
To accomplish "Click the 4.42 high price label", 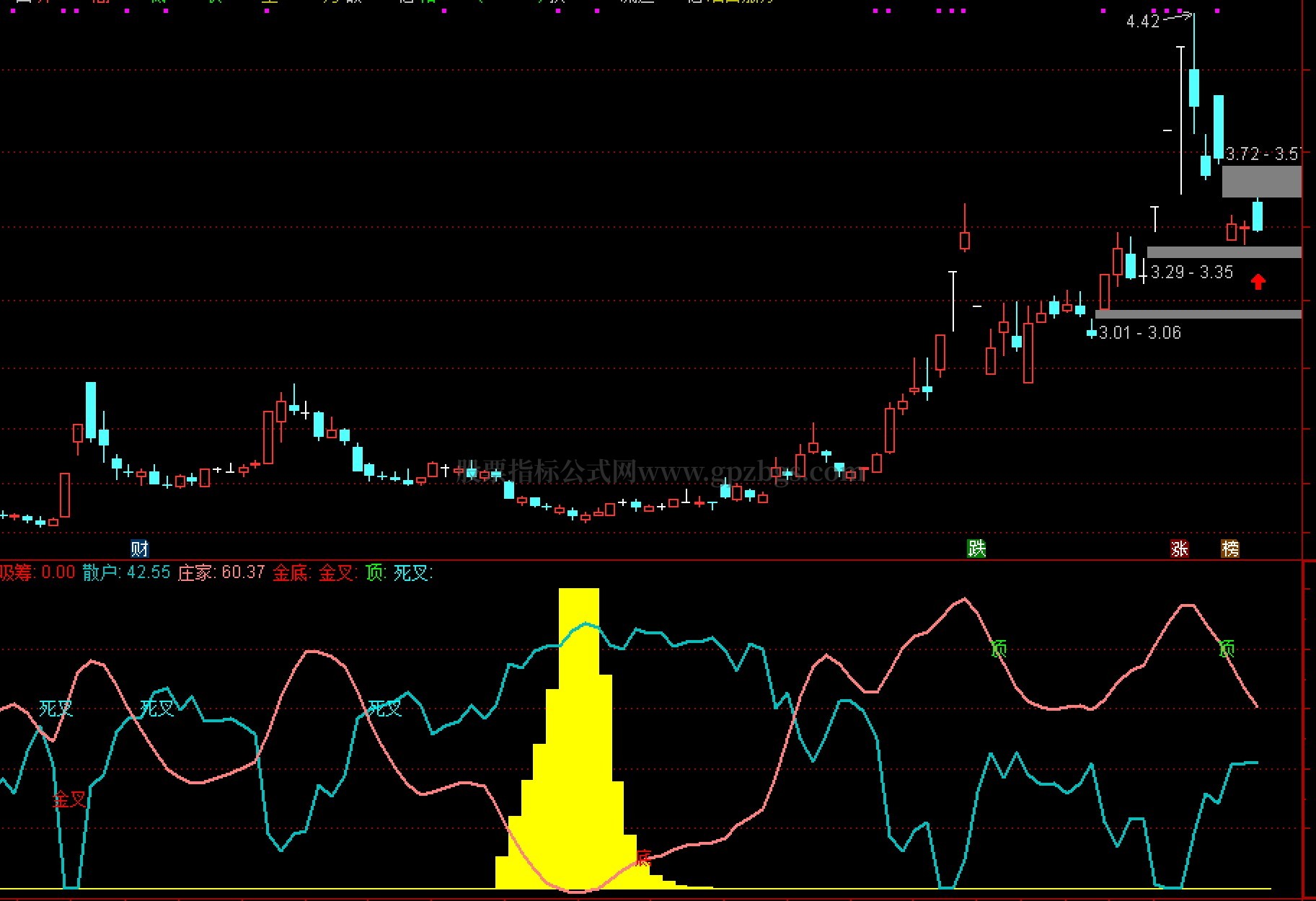I will (1143, 22).
